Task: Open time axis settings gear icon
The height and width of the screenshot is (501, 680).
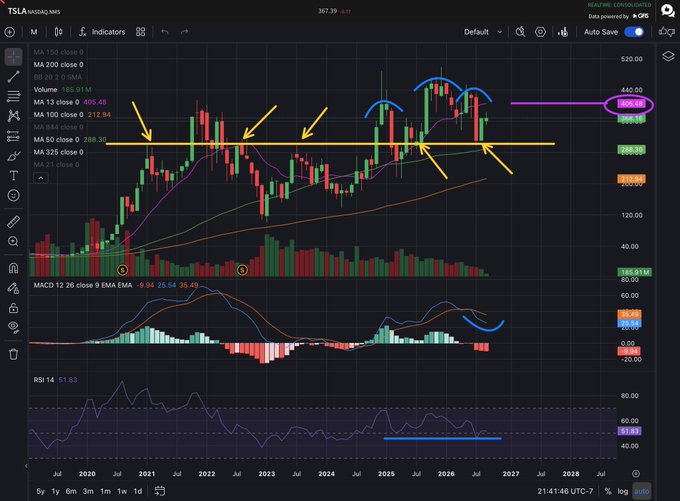Action: pos(636,474)
